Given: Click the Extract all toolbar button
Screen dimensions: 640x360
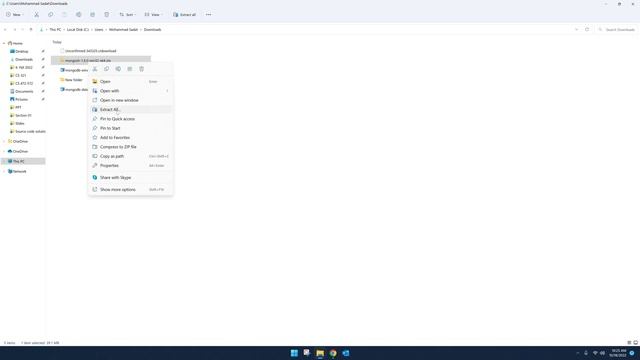Looking at the screenshot, I should pos(184,15).
